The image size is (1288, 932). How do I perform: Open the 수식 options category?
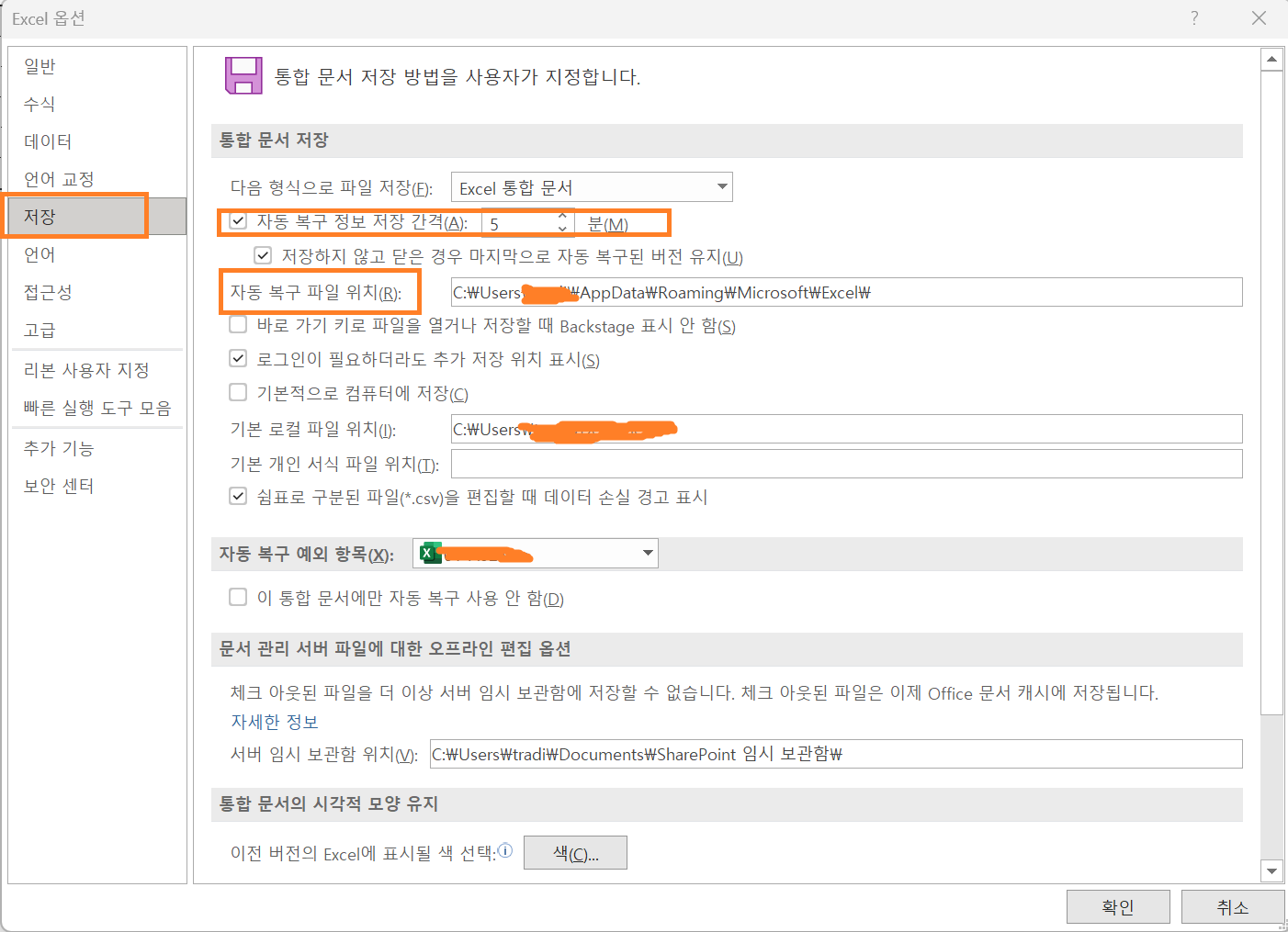(40, 104)
